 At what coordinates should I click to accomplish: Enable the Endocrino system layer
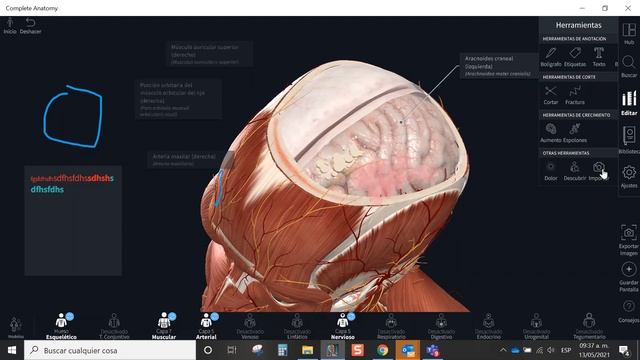tap(489, 325)
